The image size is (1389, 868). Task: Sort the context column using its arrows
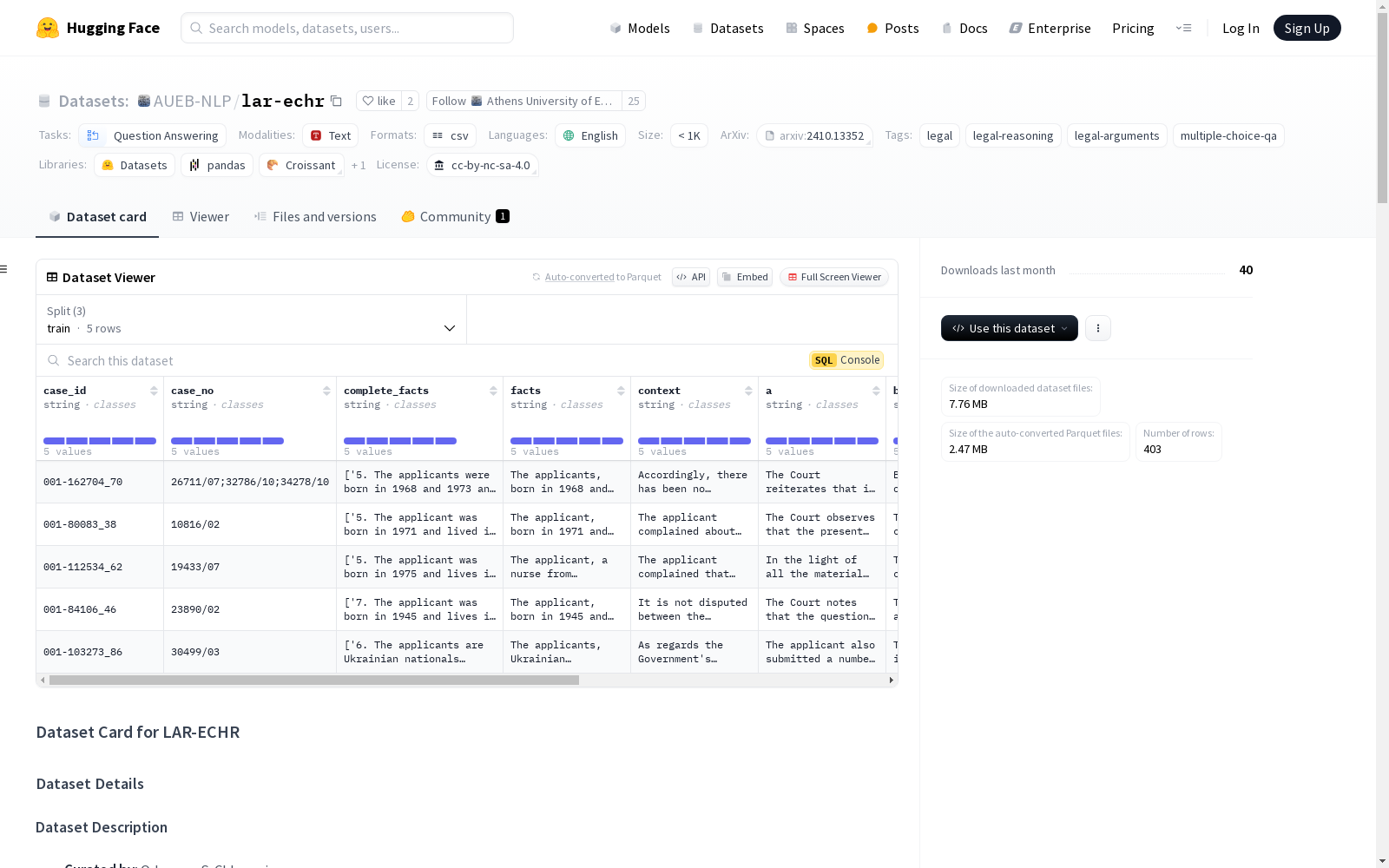pos(748,391)
